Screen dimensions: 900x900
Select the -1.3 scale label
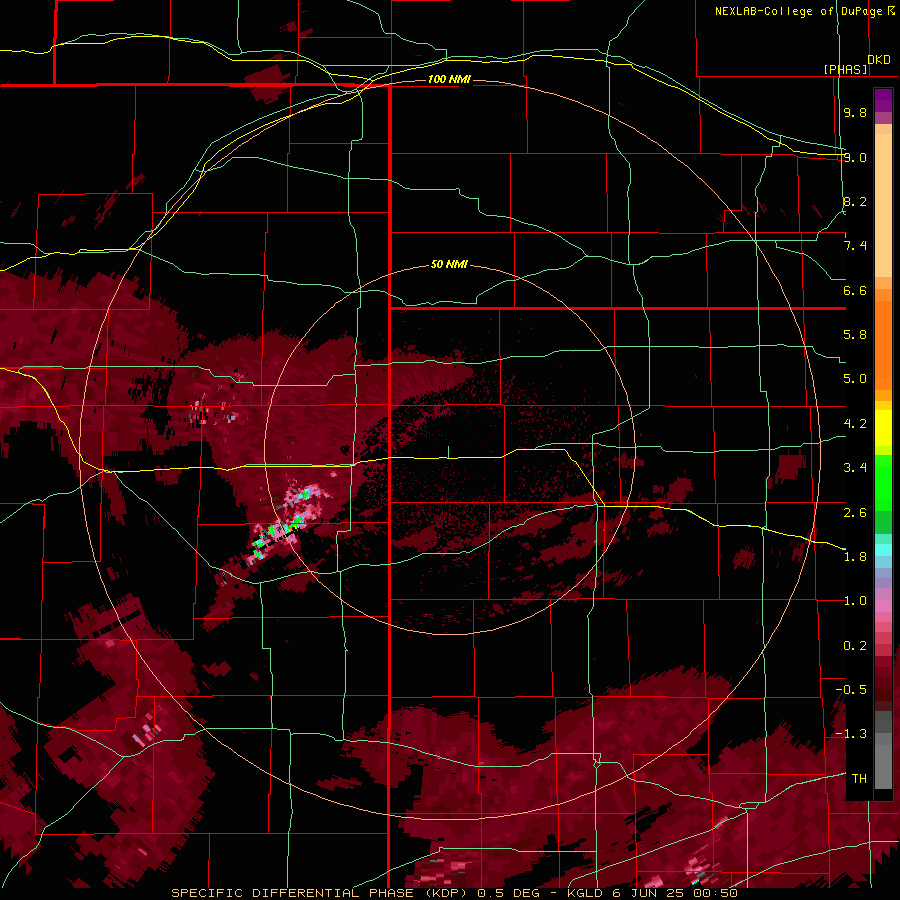coord(851,734)
